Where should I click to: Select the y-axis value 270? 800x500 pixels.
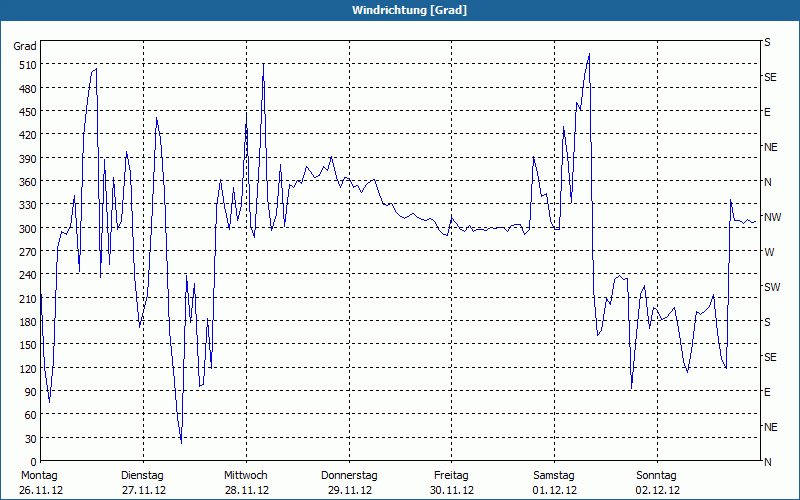[x=28, y=252]
